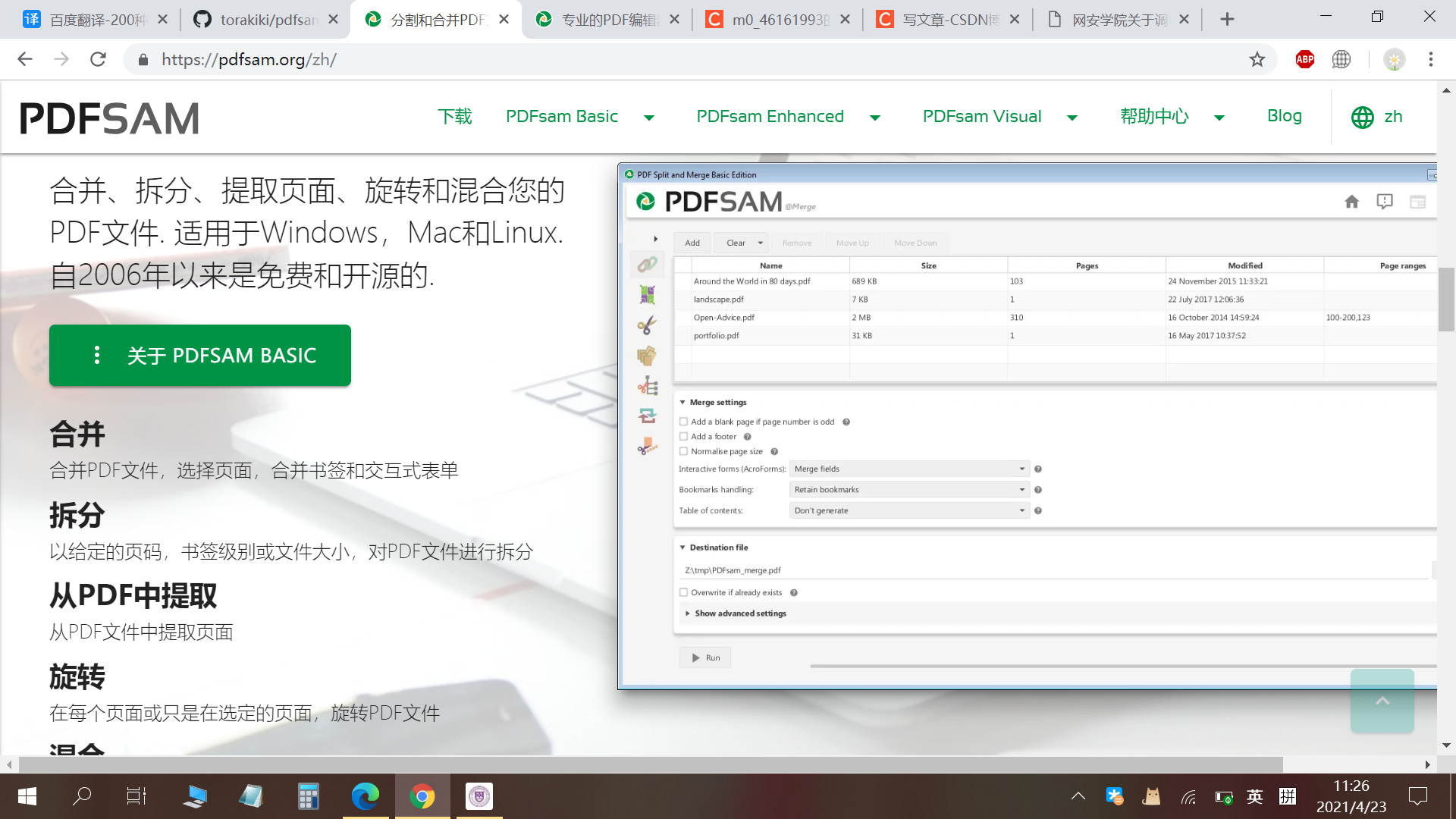Select the Alternate Mix tool icon

[x=647, y=294]
